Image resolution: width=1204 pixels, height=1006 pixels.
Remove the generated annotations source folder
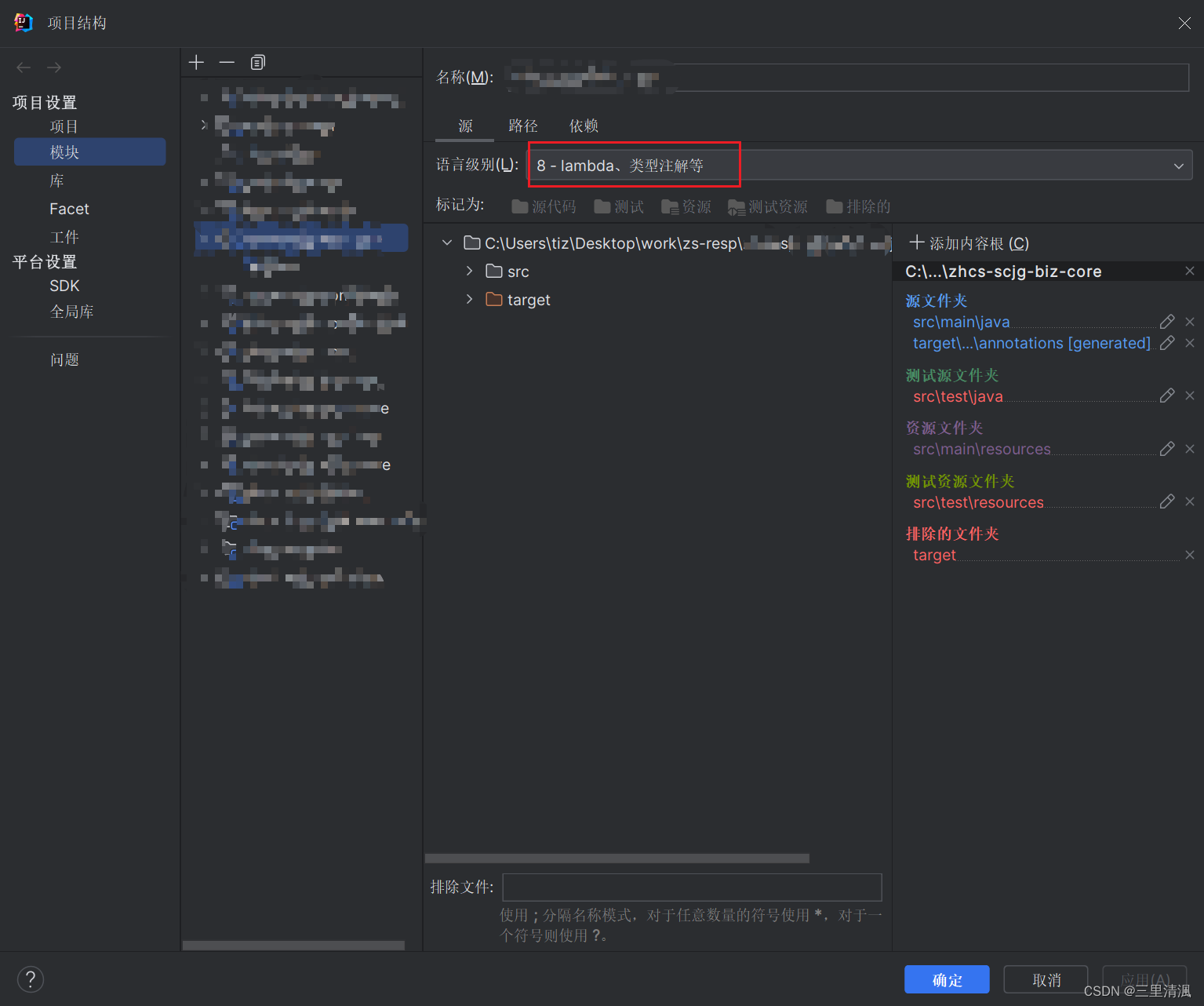[1190, 343]
